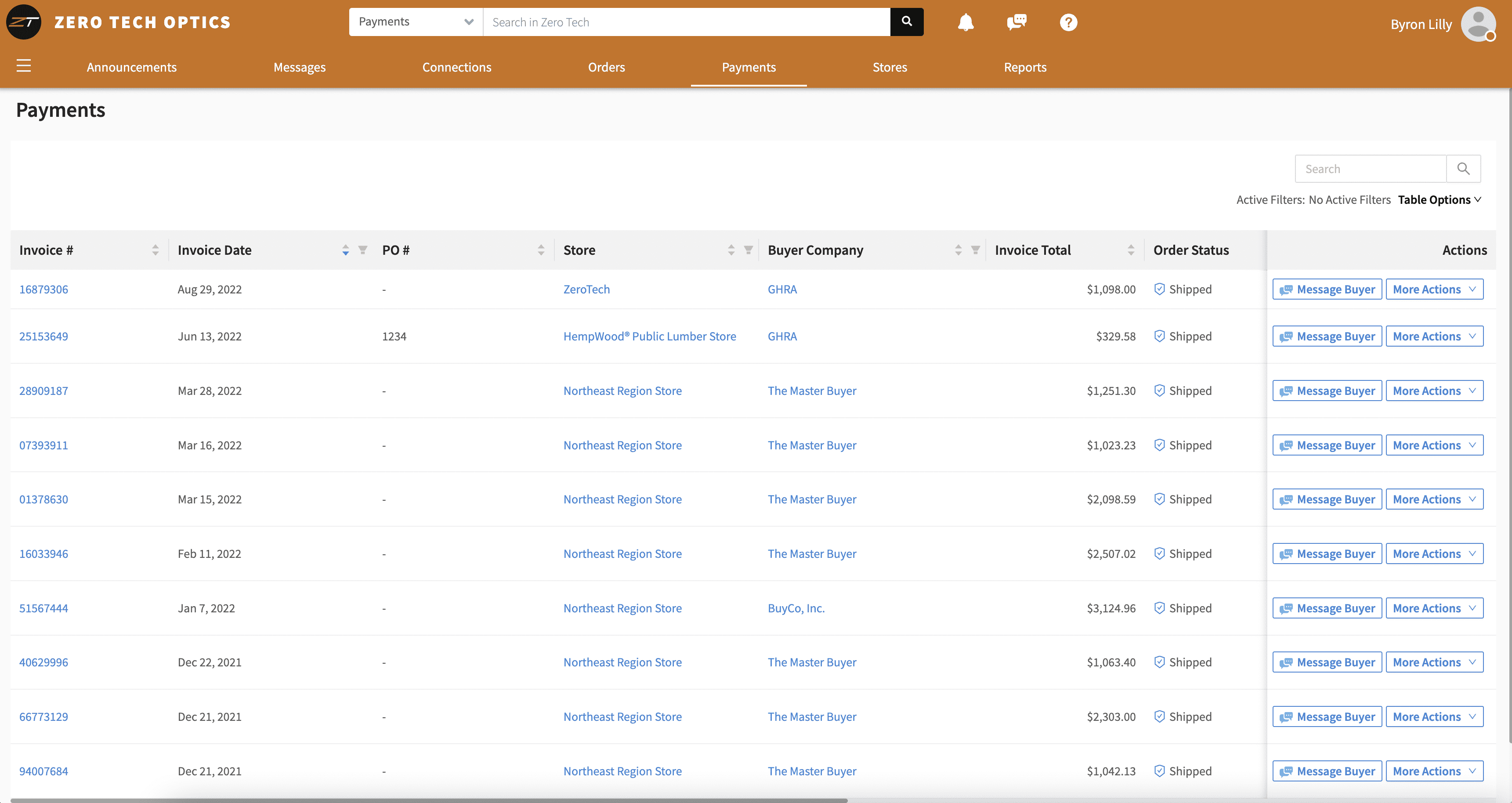Open the Reports tab
Viewport: 1512px width, 803px height.
tap(1025, 67)
